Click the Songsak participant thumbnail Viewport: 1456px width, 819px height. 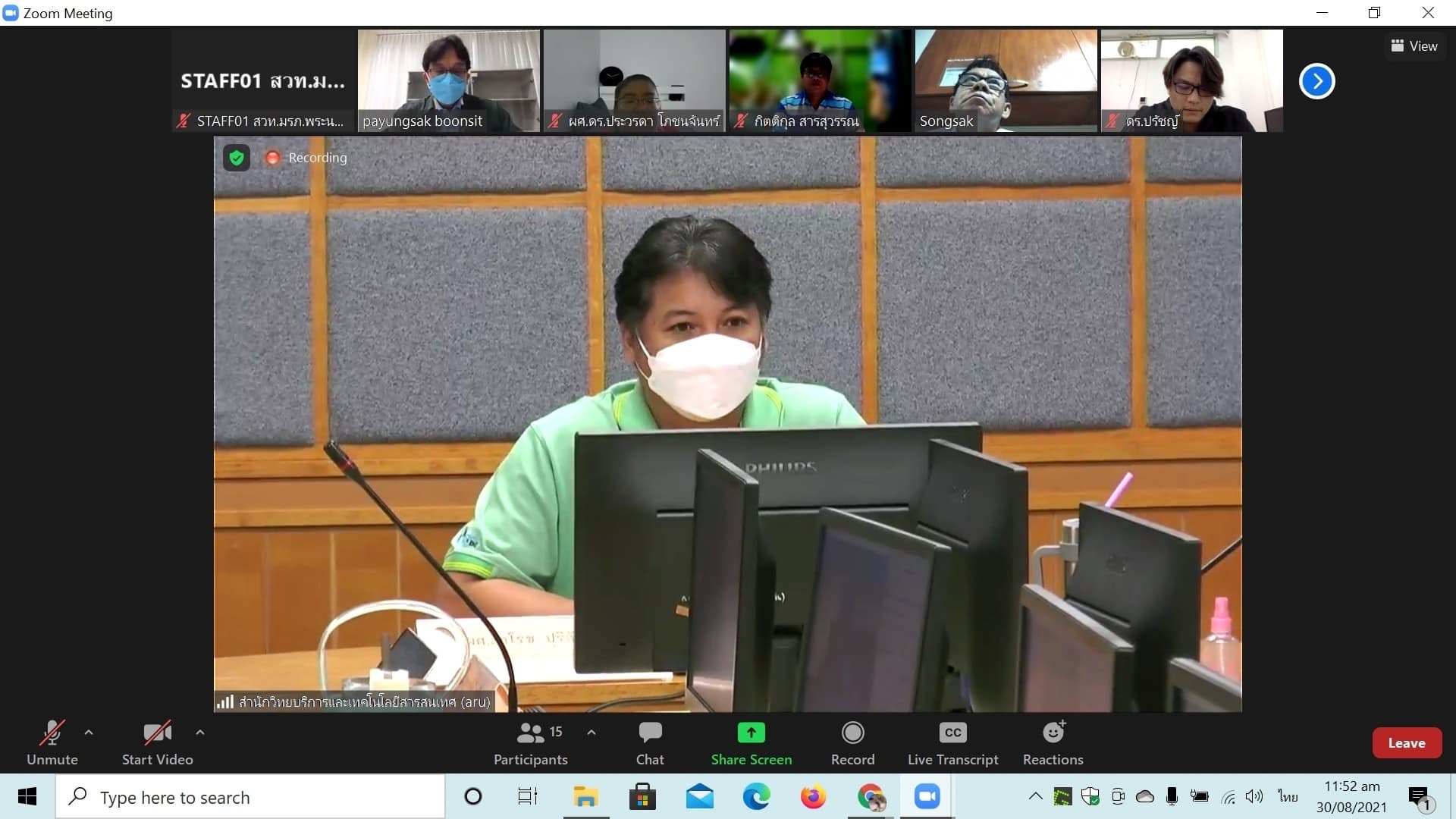1006,80
